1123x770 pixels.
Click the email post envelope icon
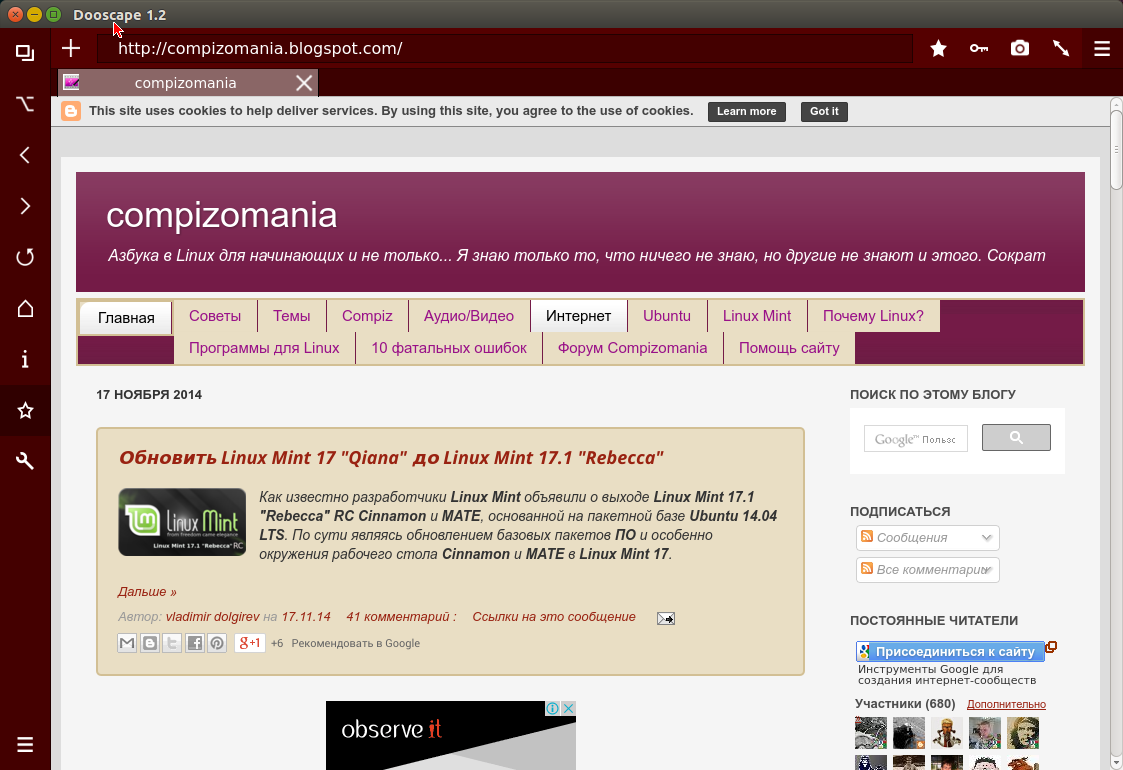[666, 618]
